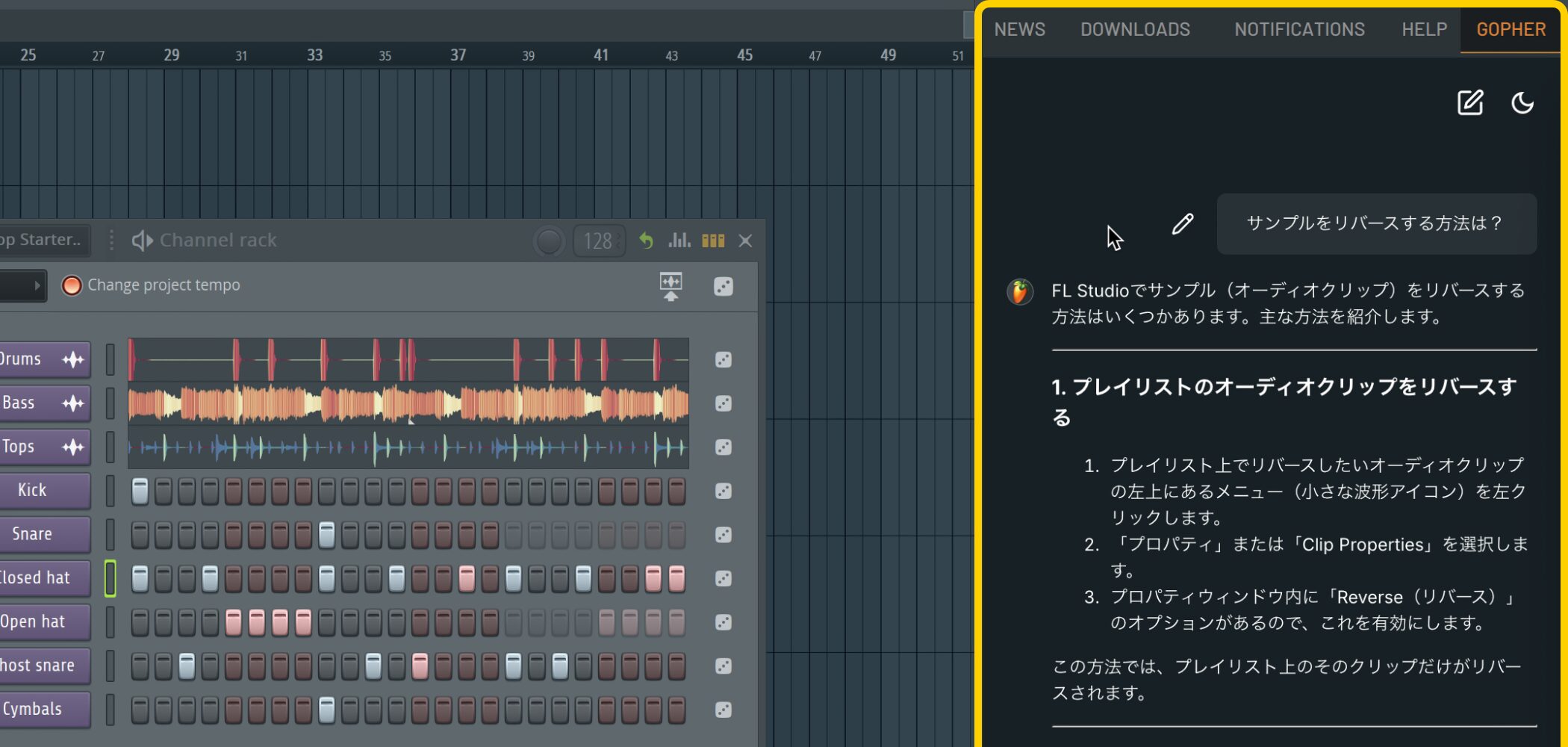Toggle the first lit Ghost snare step

pyautogui.click(x=187, y=666)
